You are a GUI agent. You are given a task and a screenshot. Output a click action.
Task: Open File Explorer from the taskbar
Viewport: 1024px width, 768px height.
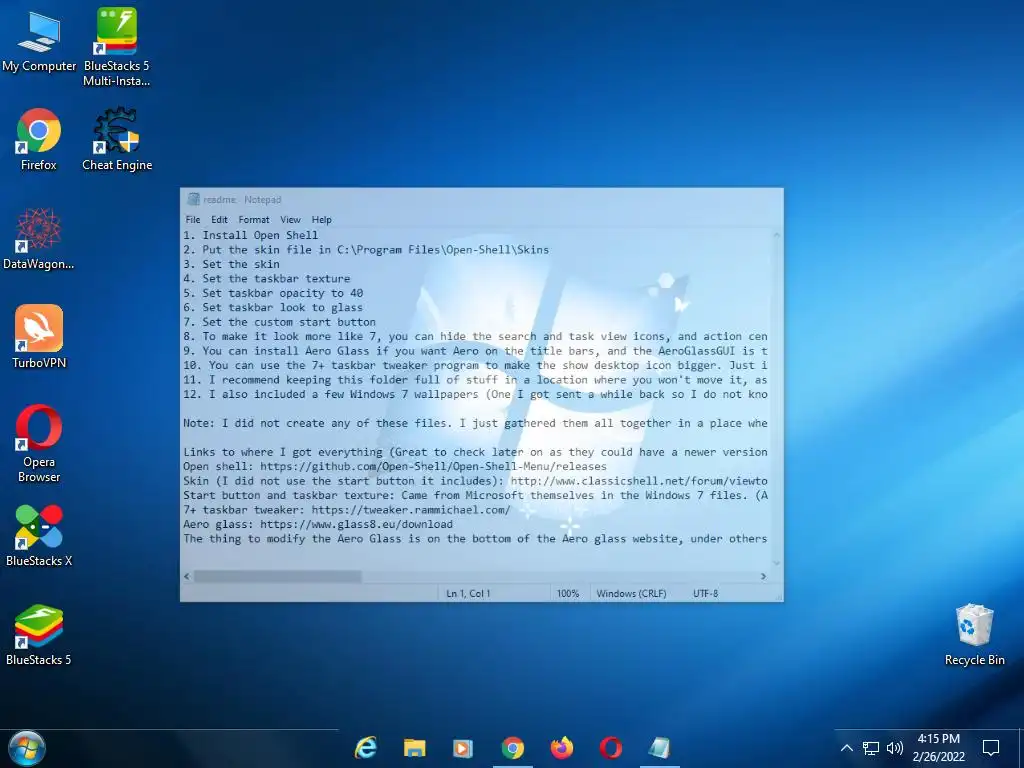click(415, 748)
